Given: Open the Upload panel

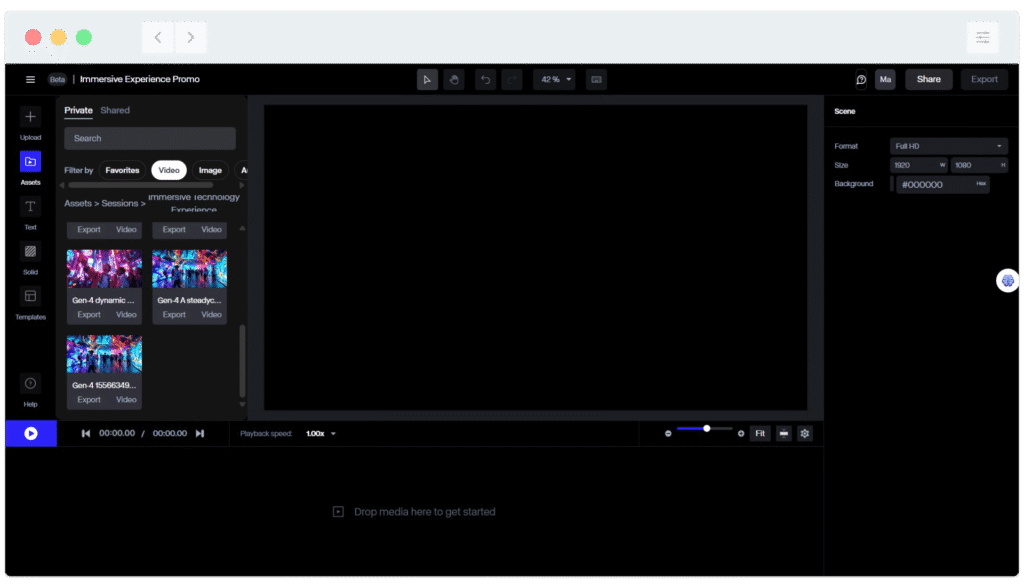Looking at the screenshot, I should [x=30, y=122].
